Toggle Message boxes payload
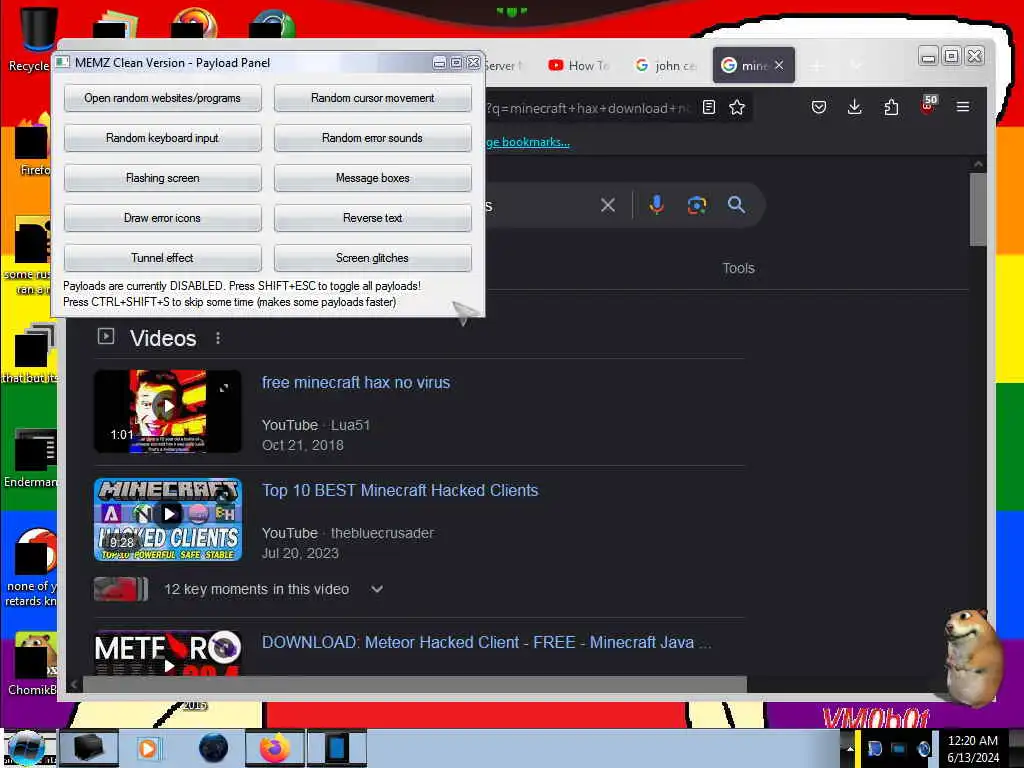The width and height of the screenshot is (1024, 768). pyautogui.click(x=372, y=178)
